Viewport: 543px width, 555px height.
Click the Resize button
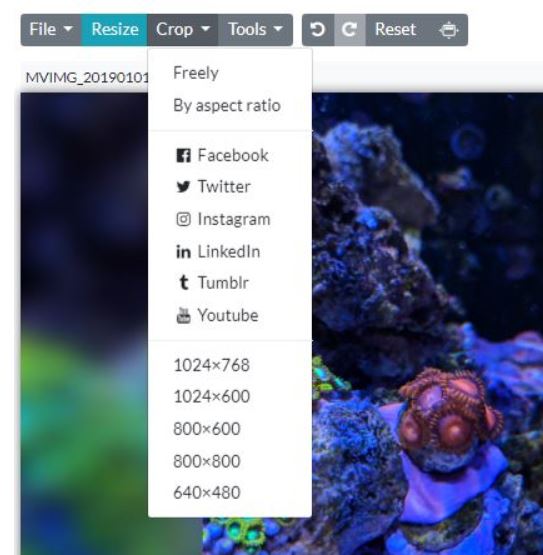114,30
